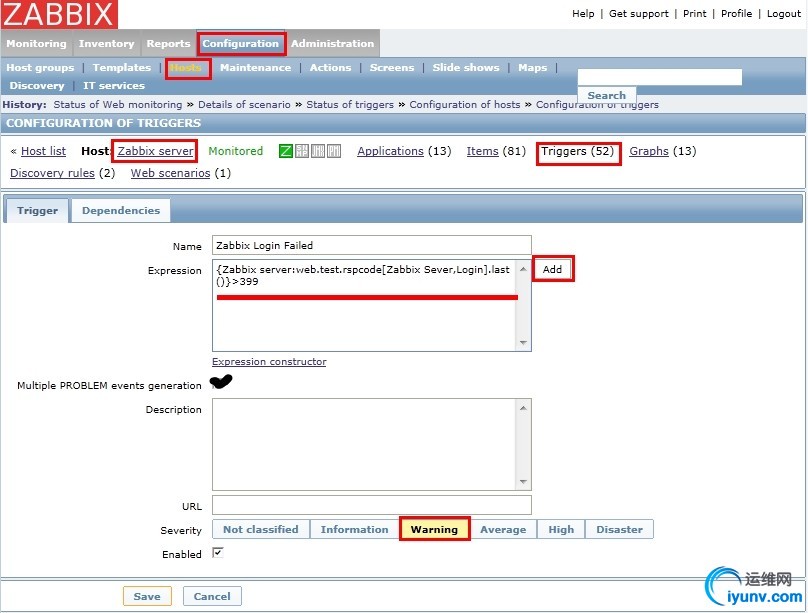Focus the Name input field
Image resolution: width=808 pixels, height=613 pixels.
(x=372, y=245)
